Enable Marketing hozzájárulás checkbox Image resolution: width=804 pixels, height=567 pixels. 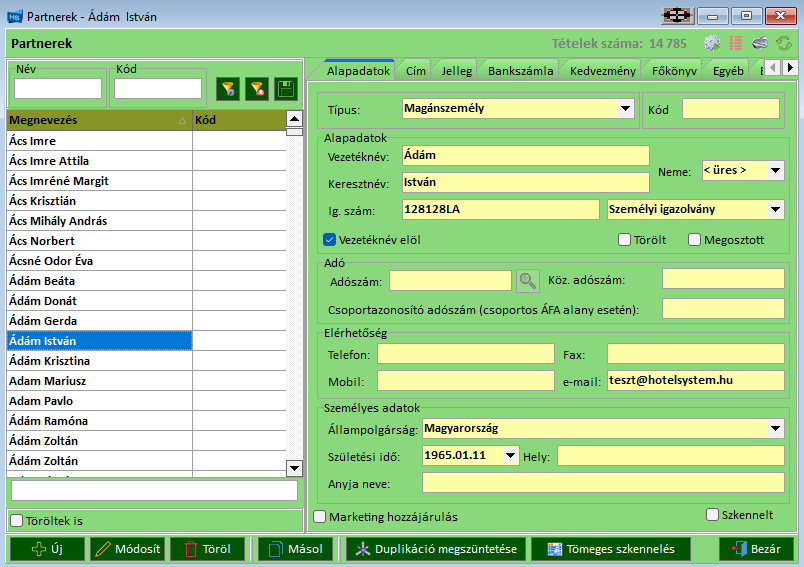click(319, 517)
